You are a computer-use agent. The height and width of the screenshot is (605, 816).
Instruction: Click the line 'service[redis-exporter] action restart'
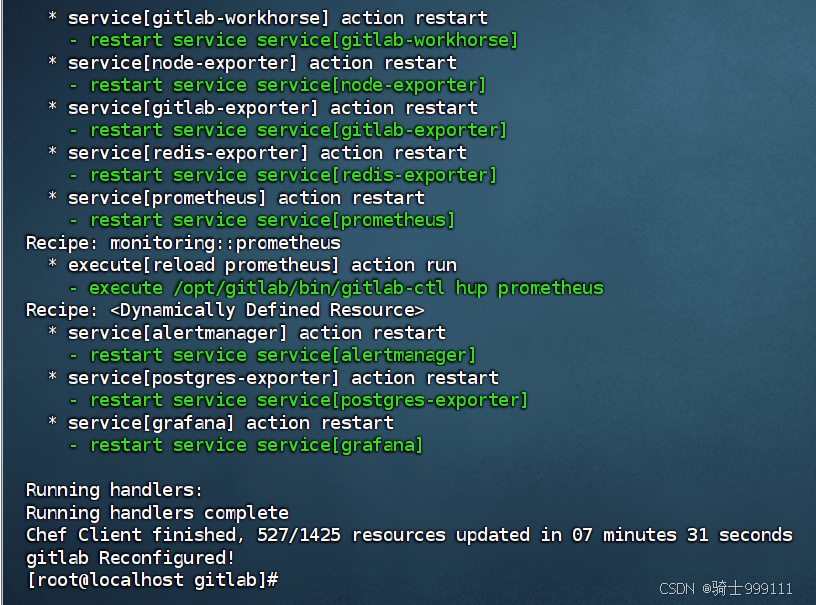(267, 153)
